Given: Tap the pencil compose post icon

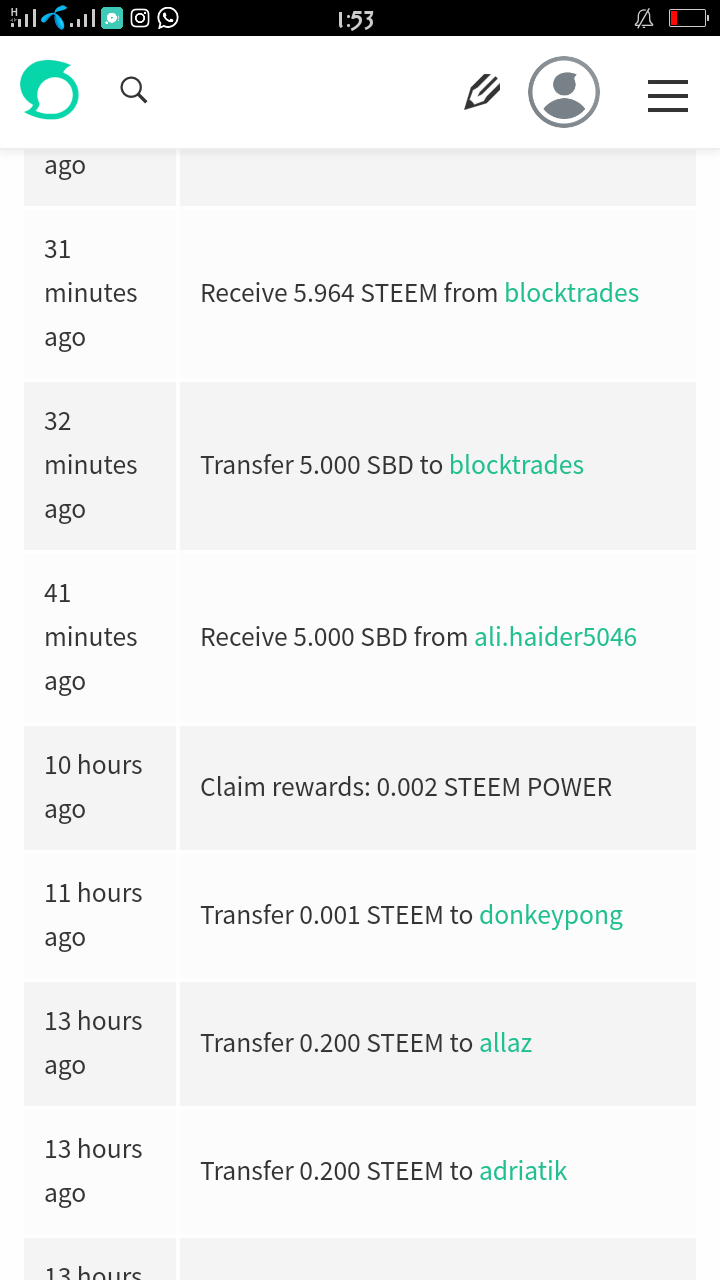Looking at the screenshot, I should (482, 92).
